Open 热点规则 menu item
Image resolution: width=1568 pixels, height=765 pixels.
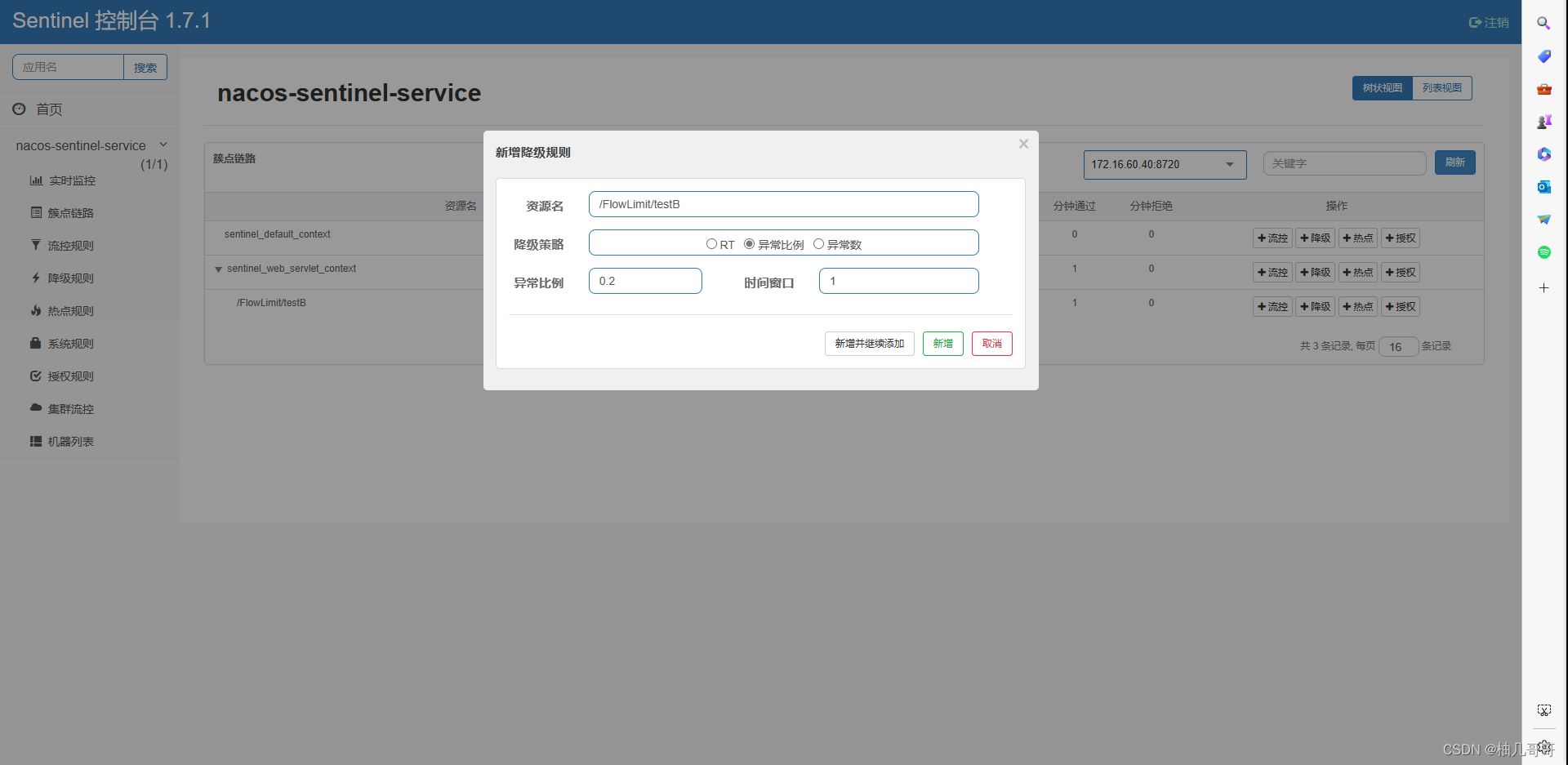(x=70, y=311)
